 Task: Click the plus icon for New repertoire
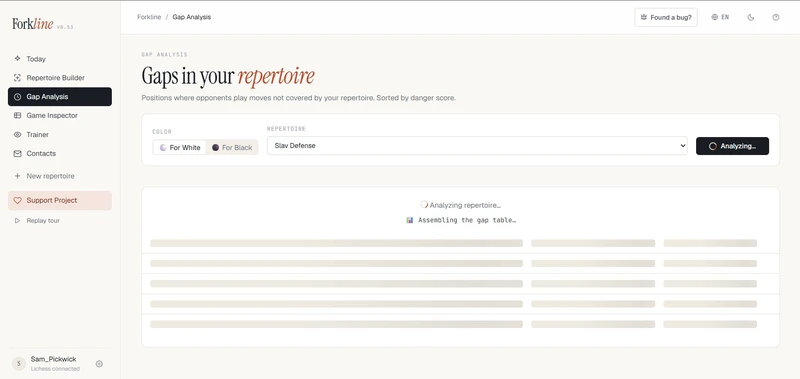pos(17,176)
